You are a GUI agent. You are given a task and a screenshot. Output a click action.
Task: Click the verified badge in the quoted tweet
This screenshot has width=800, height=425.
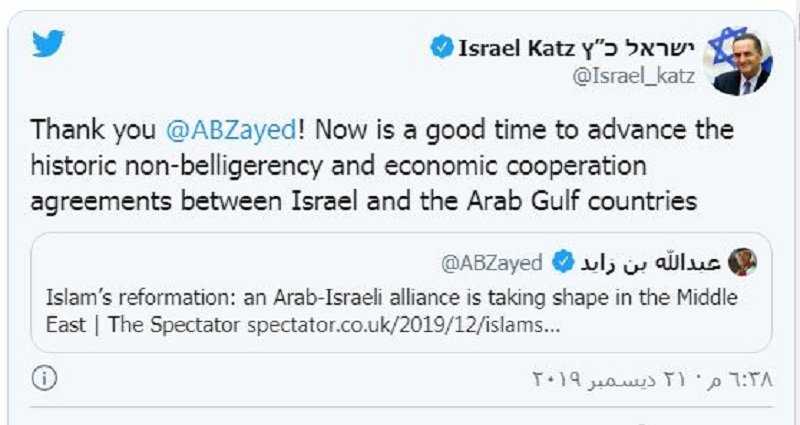click(561, 264)
